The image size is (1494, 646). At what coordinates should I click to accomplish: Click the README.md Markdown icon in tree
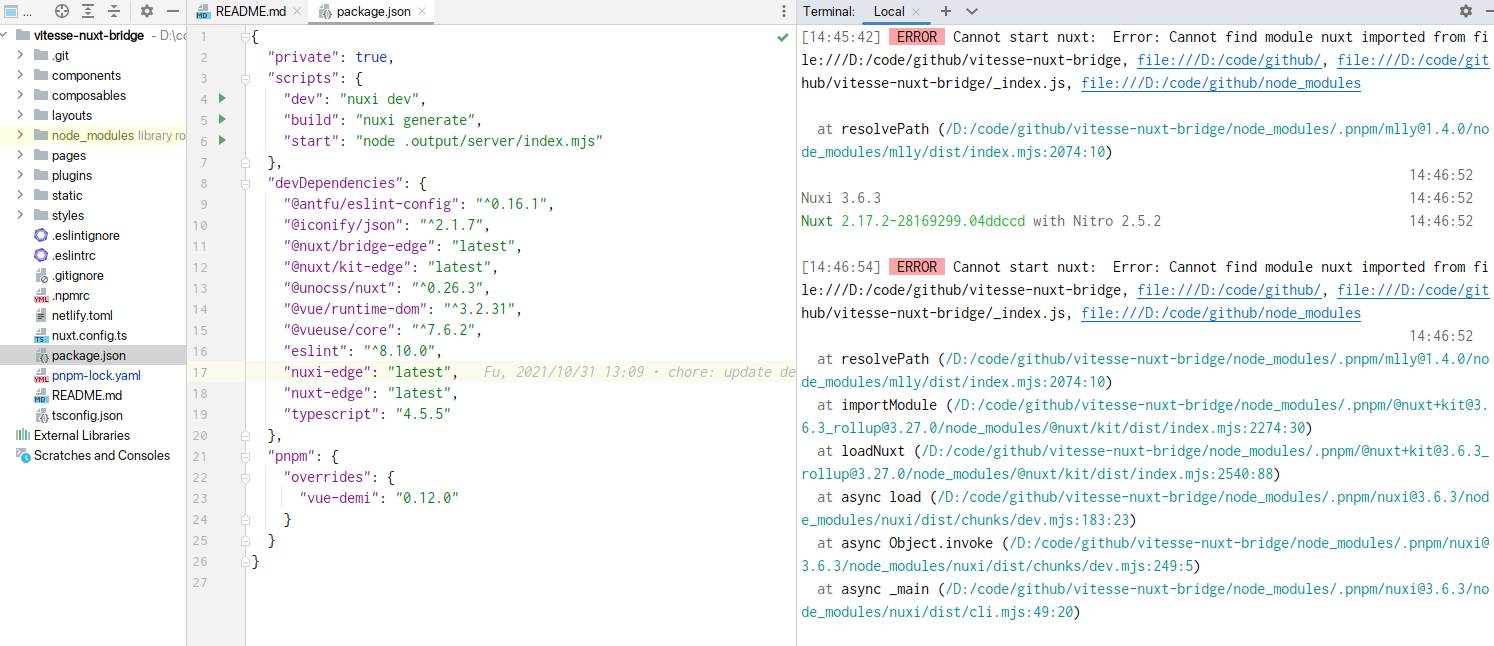(41, 396)
